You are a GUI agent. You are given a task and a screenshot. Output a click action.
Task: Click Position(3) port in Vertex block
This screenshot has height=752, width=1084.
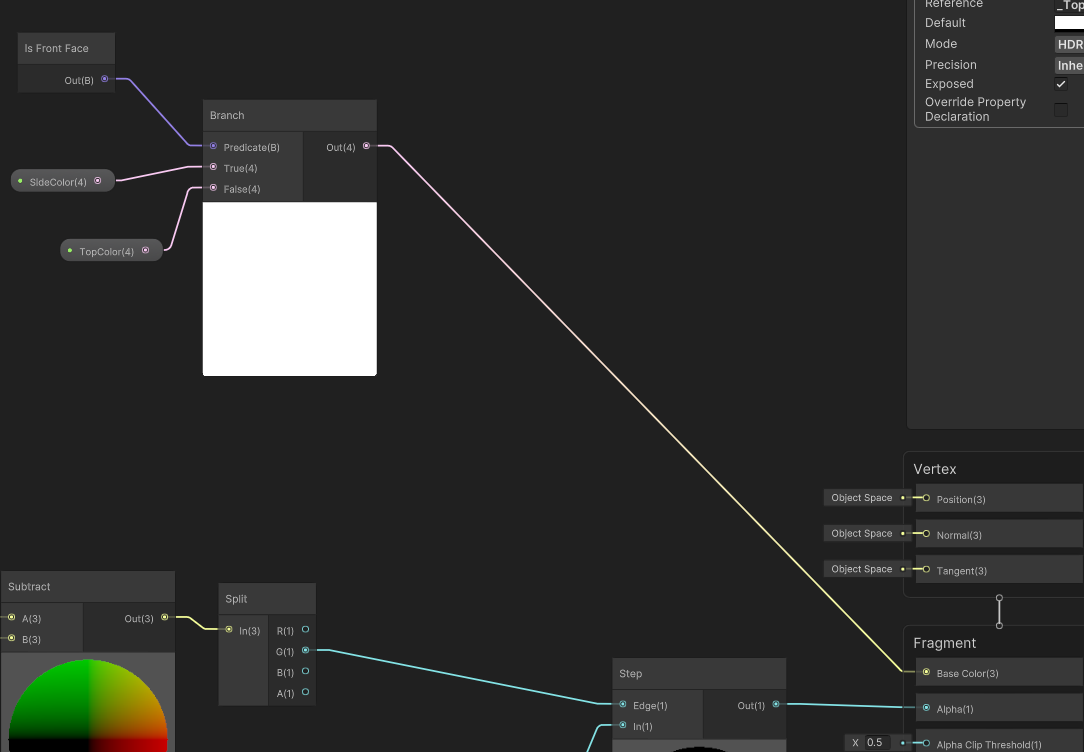coord(926,498)
